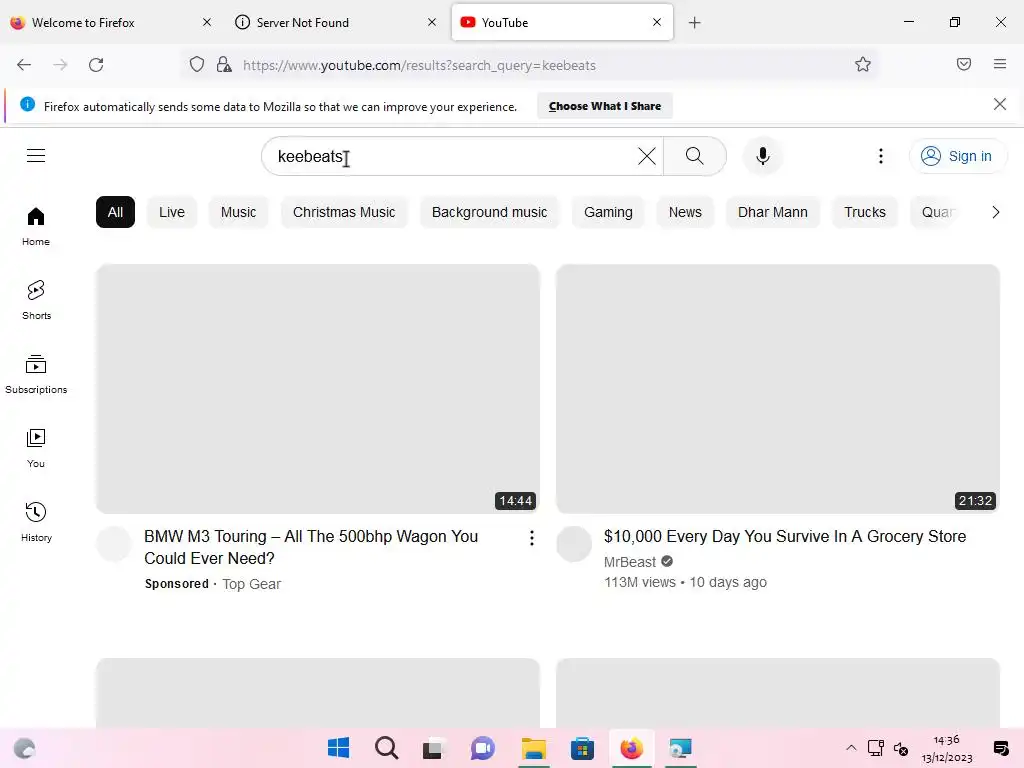Select the YouTube browser tab
The image size is (1024, 768).
pyautogui.click(x=562, y=23)
